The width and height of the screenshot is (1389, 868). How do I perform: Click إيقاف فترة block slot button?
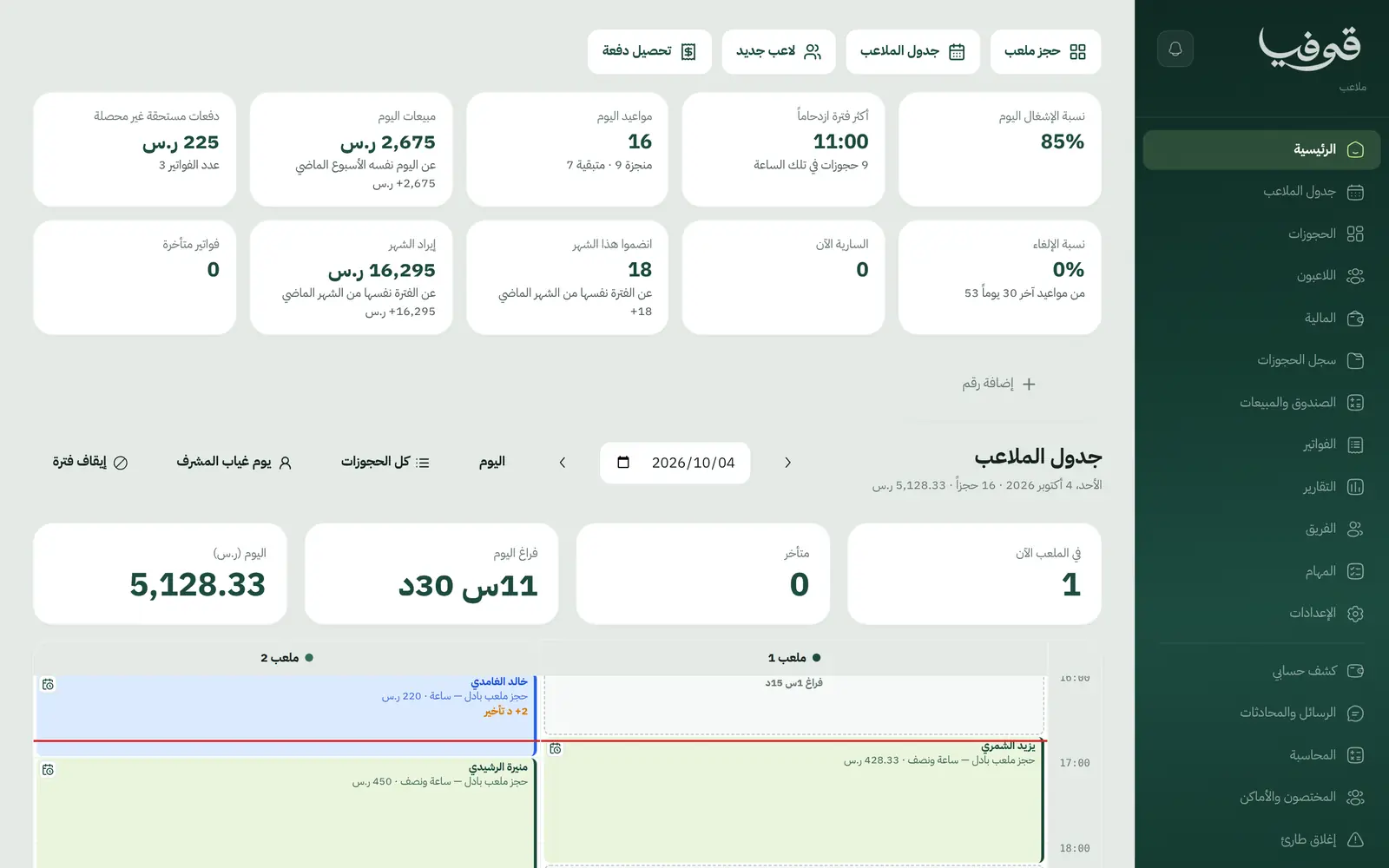(90, 462)
